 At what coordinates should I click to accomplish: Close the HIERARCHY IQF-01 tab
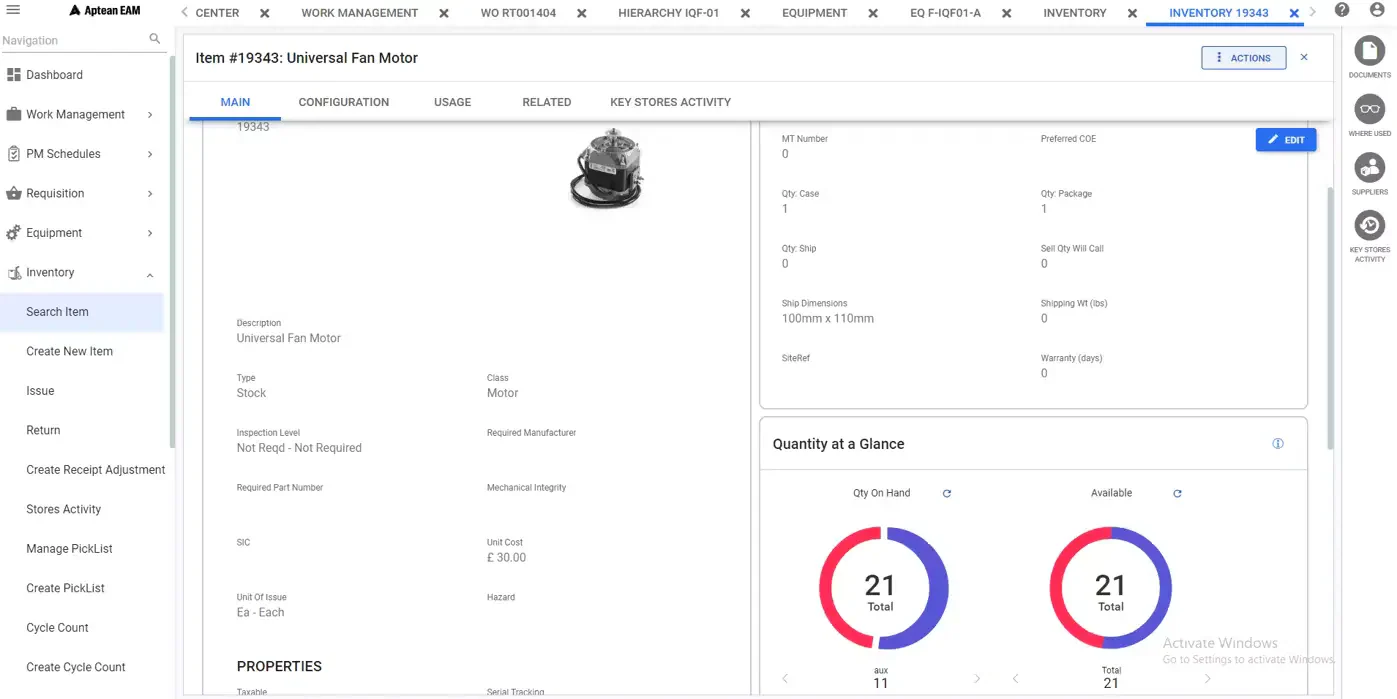745,14
